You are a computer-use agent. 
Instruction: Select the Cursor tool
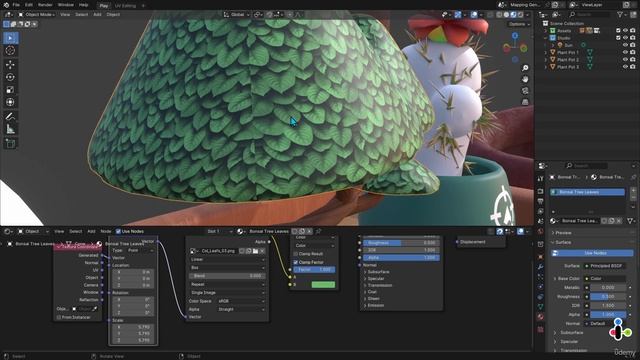[10, 51]
